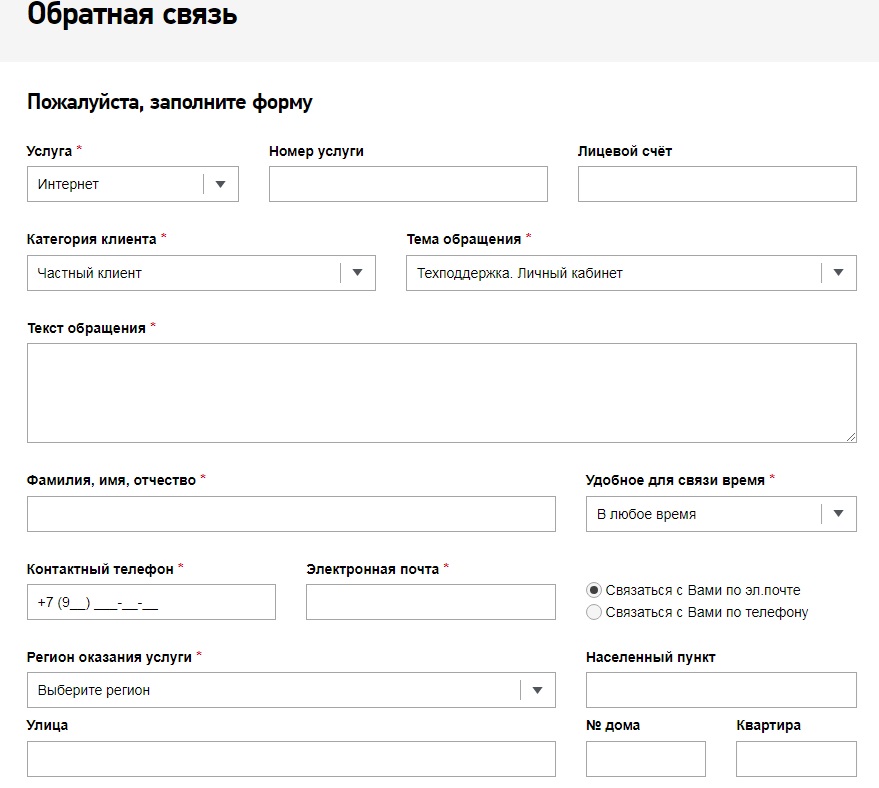Click the Улица input field
Screen dimensions: 879x788
tap(292, 759)
